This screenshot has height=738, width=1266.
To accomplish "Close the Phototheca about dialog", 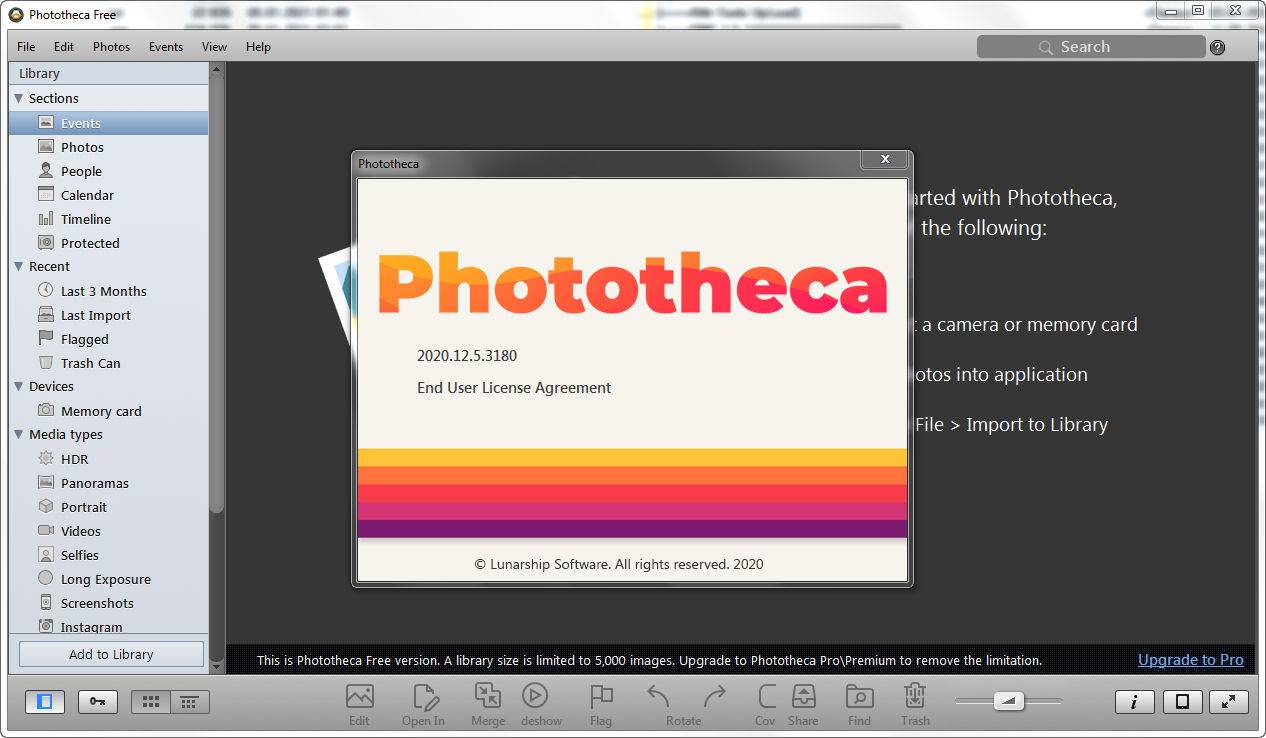I will coord(885,160).
